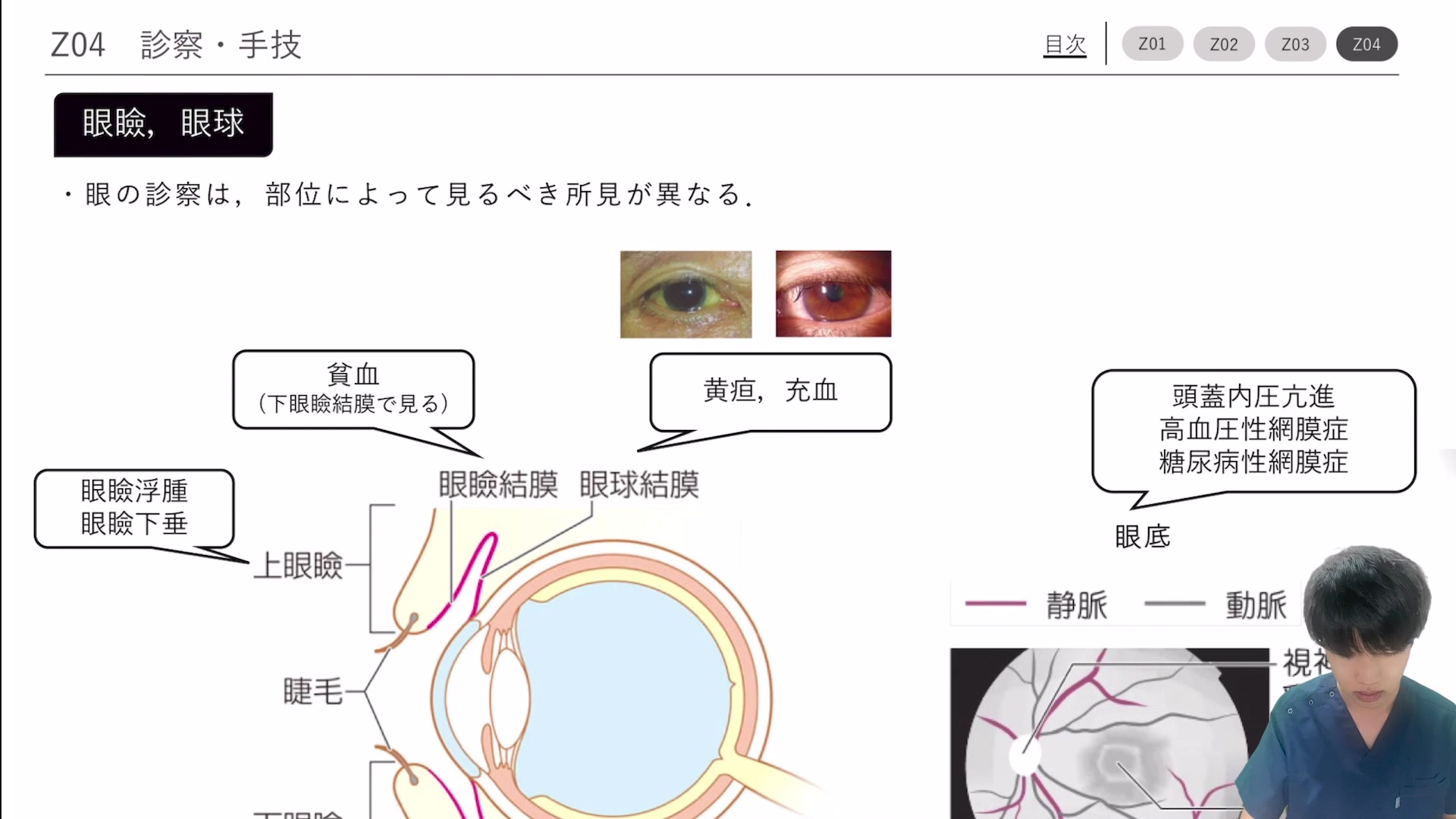Click the 頭蓋内圧亢進 fundus findings callout
Image resolution: width=1456 pixels, height=819 pixels.
(1254, 430)
